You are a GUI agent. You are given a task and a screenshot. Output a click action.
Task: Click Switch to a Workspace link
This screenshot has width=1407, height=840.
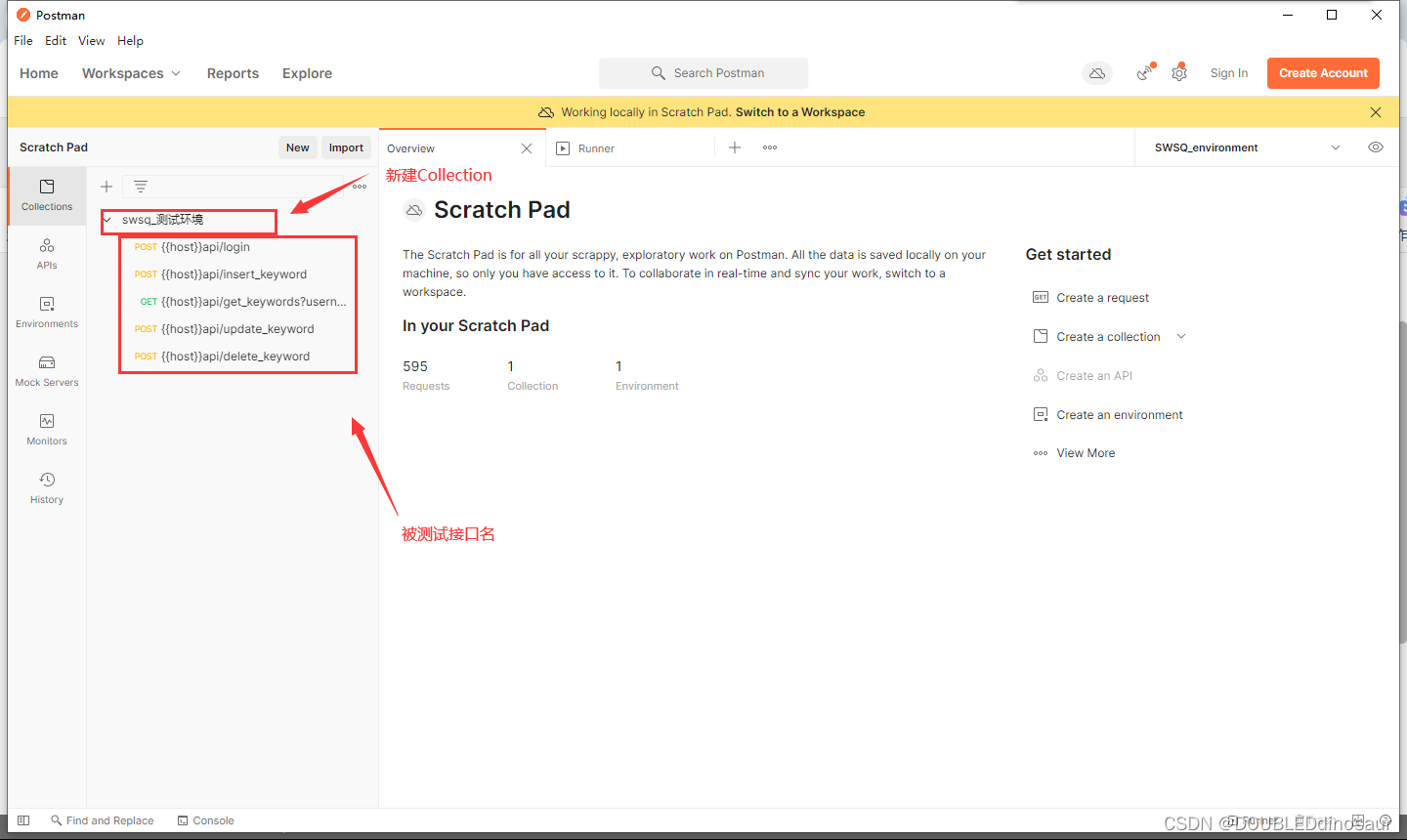800,112
